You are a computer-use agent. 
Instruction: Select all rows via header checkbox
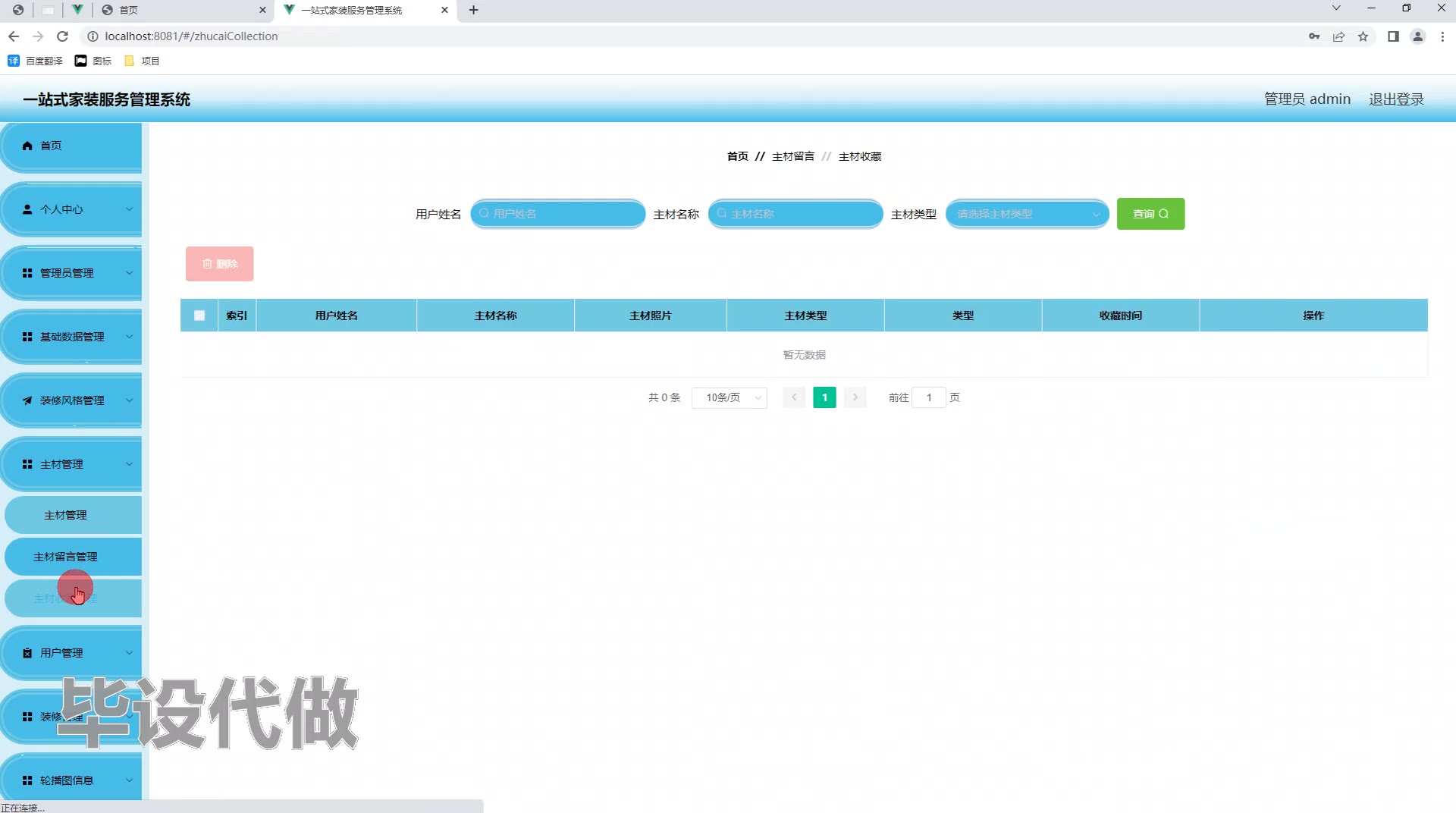199,315
